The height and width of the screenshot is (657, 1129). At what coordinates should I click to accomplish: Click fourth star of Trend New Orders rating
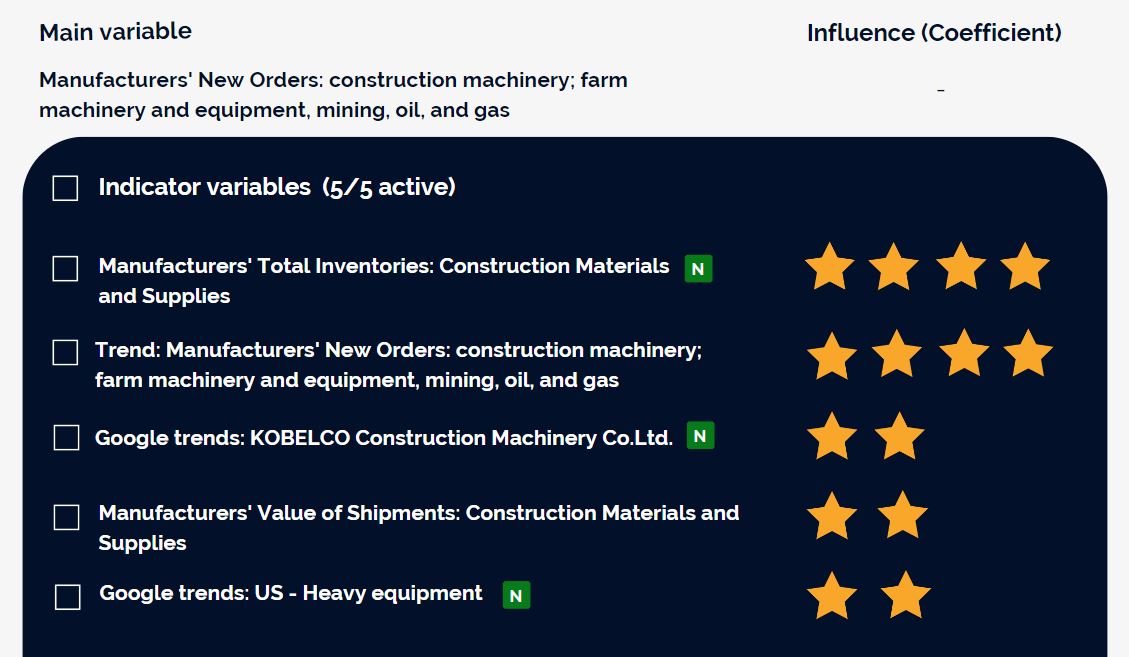point(1028,355)
